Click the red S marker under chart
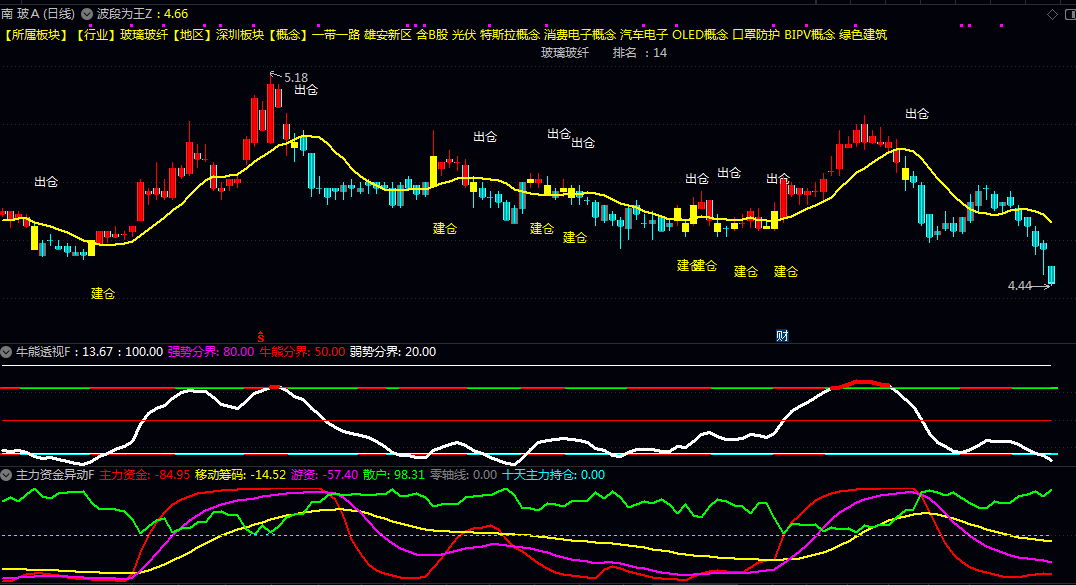The height and width of the screenshot is (585, 1076). coord(261,336)
